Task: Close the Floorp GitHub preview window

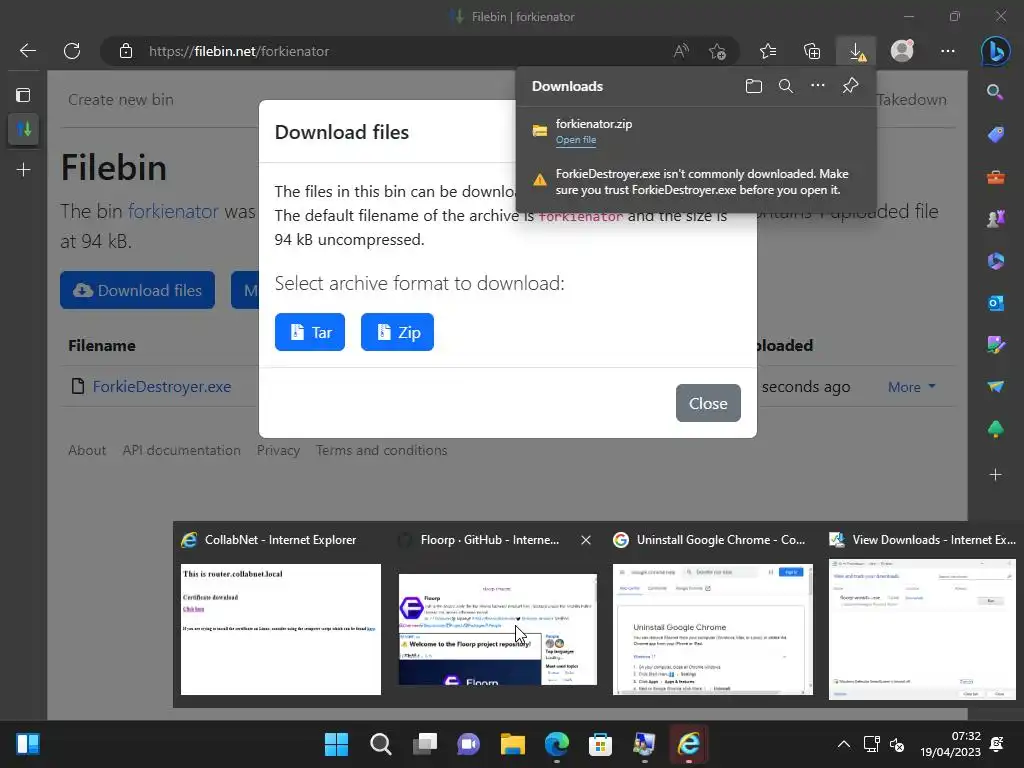Action: 586,540
